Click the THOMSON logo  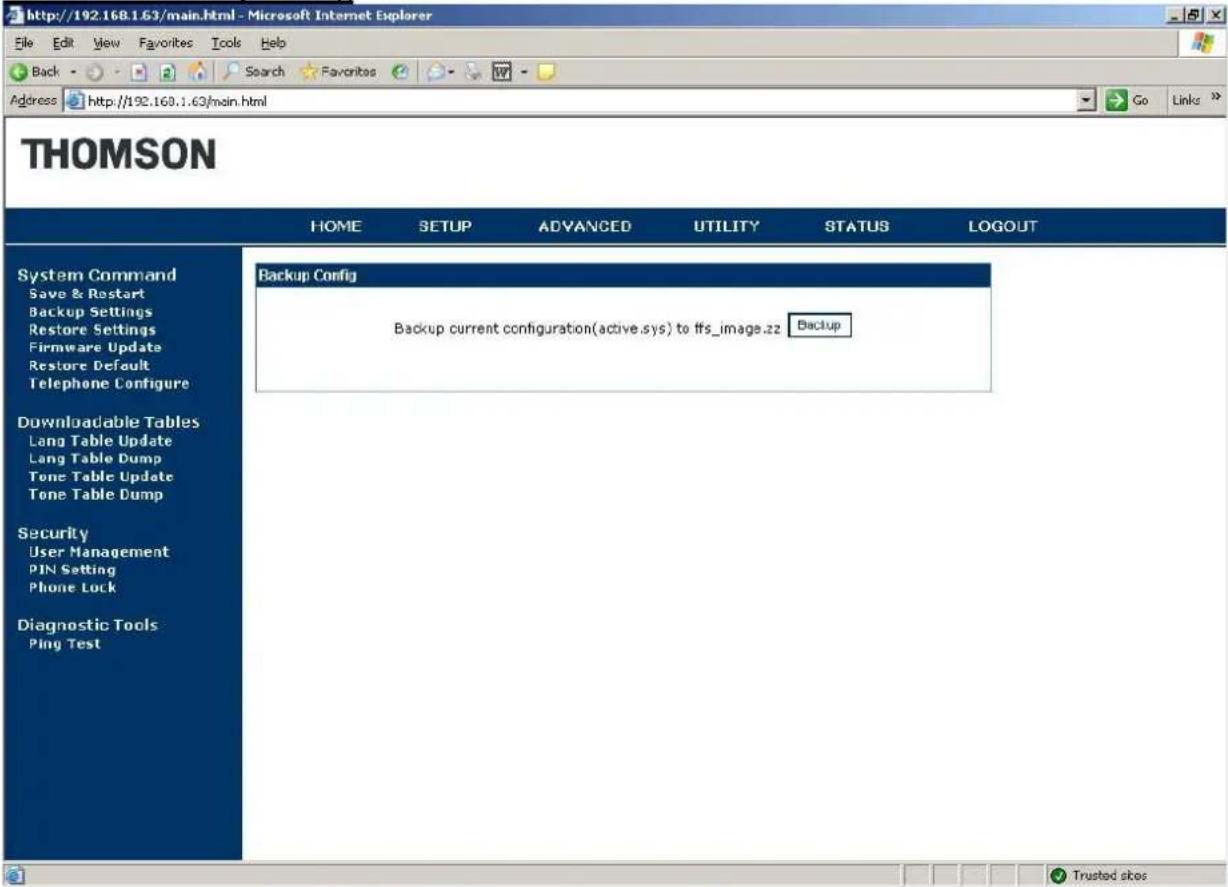(x=119, y=154)
